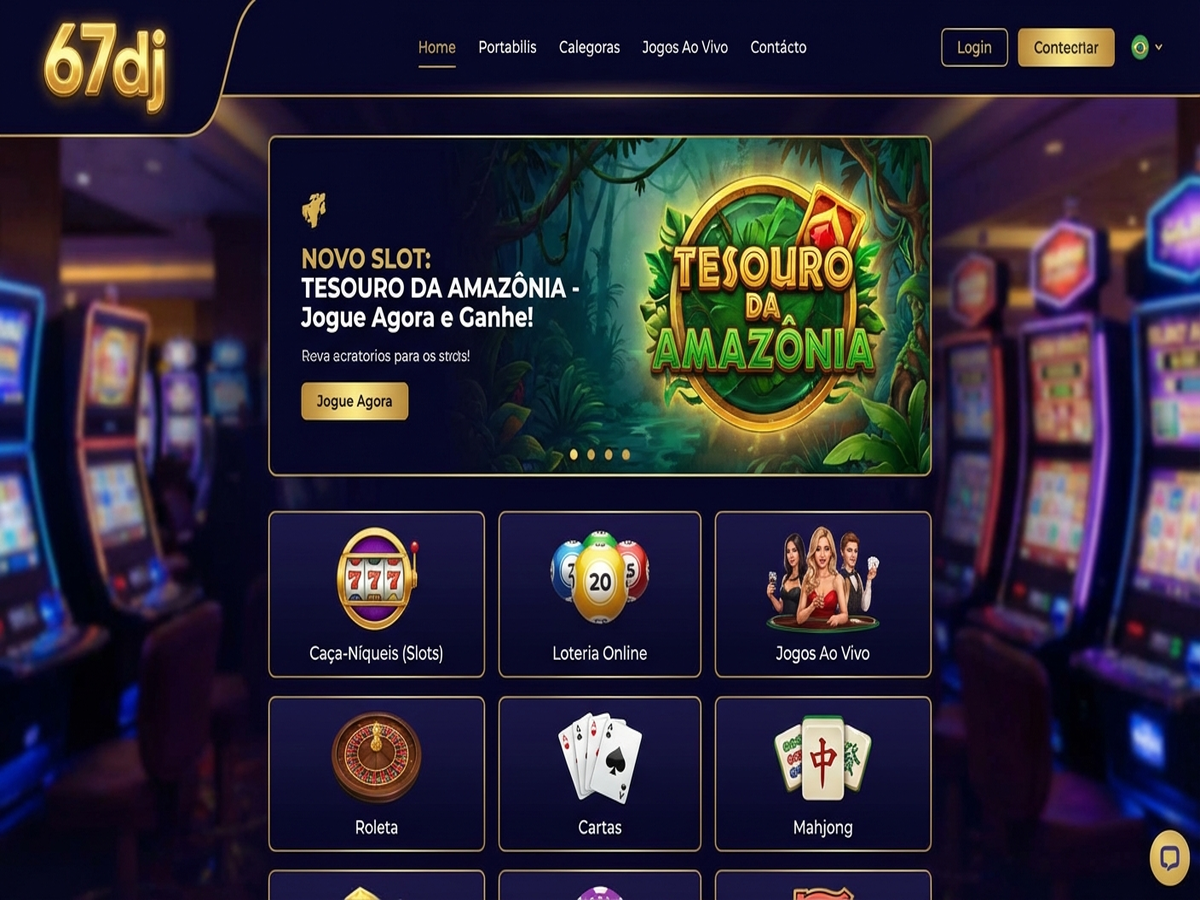Expand the language dropdown chevron
The height and width of the screenshot is (900, 1200).
pyautogui.click(x=1159, y=47)
